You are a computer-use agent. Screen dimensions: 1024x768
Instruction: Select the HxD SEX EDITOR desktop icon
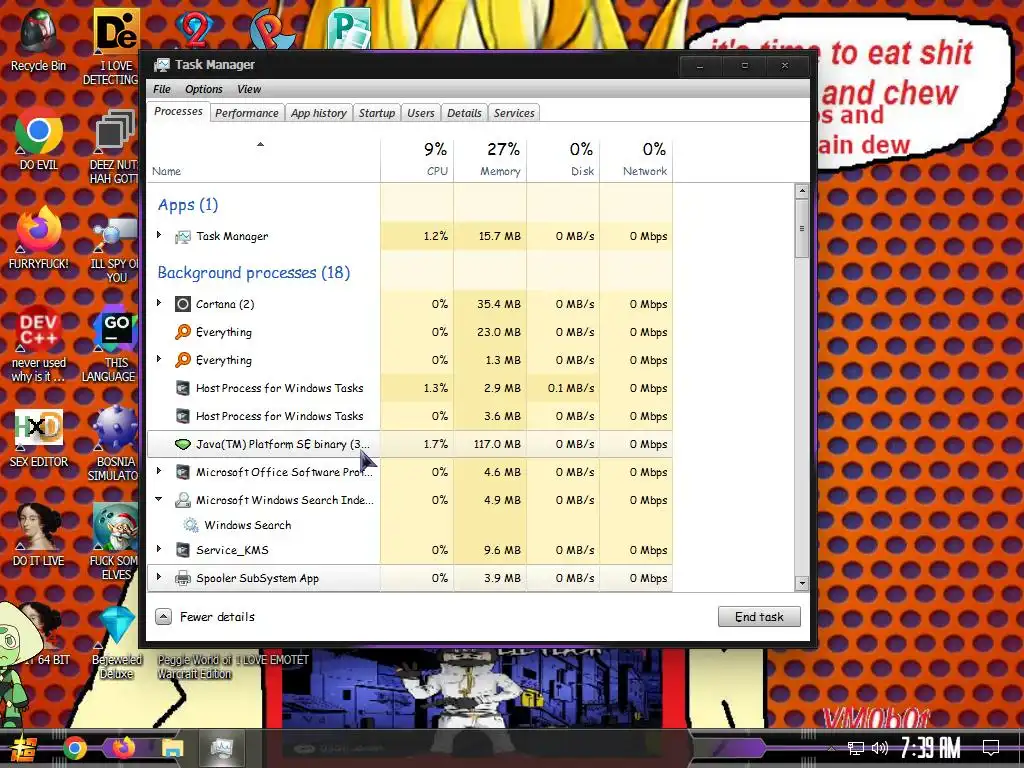coord(39,439)
